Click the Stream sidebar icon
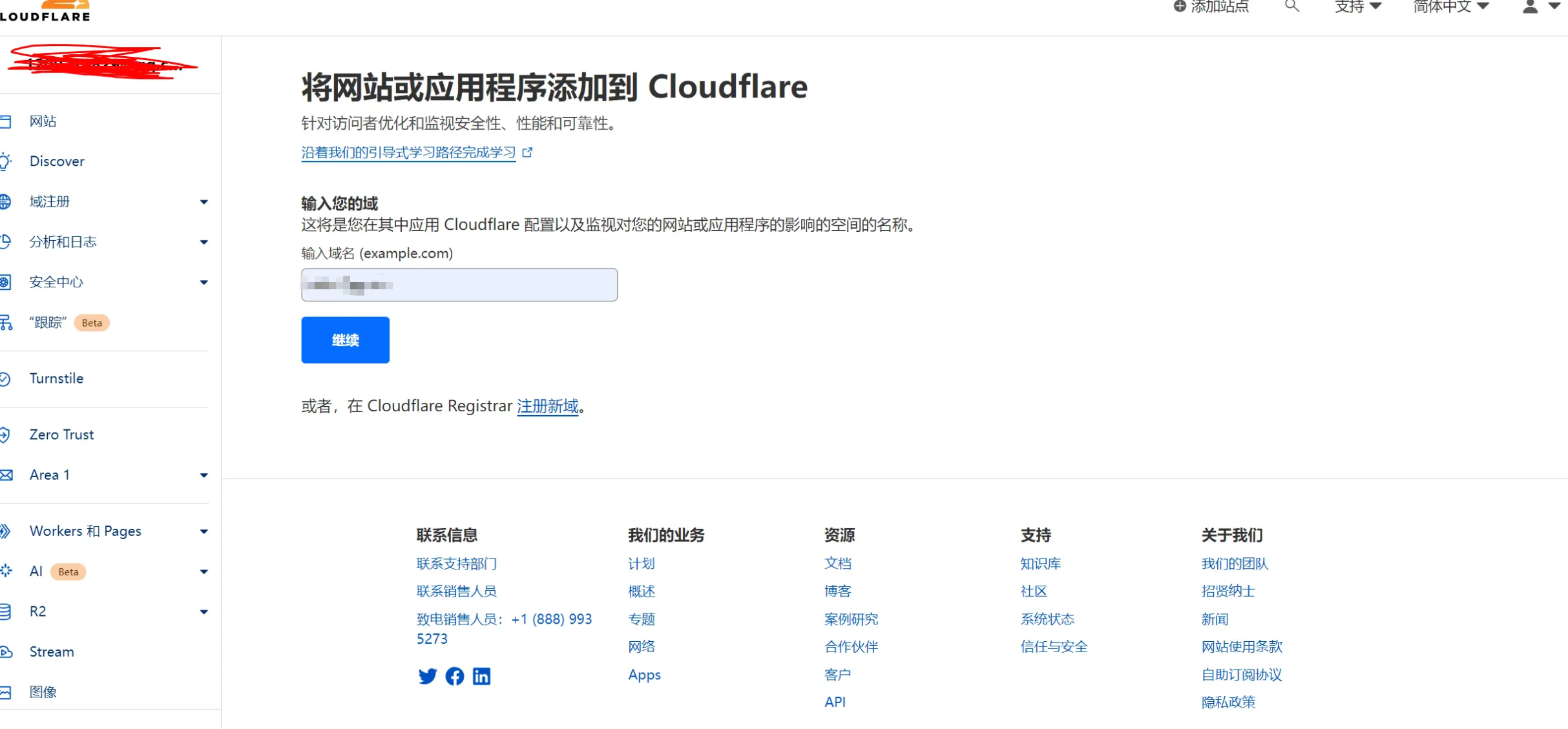The image size is (1568, 729). (6, 652)
